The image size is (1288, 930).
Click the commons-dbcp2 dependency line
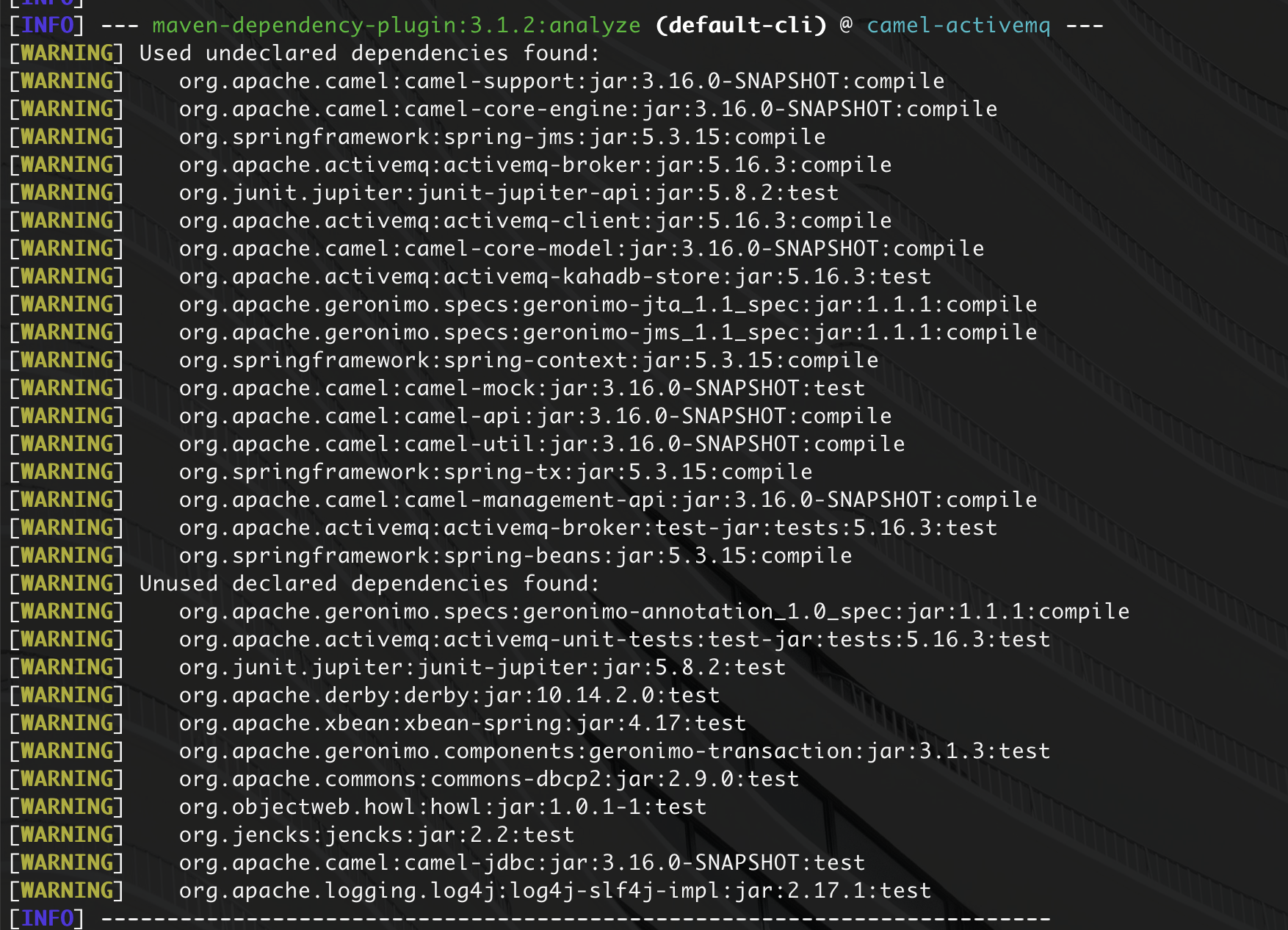coord(488,779)
